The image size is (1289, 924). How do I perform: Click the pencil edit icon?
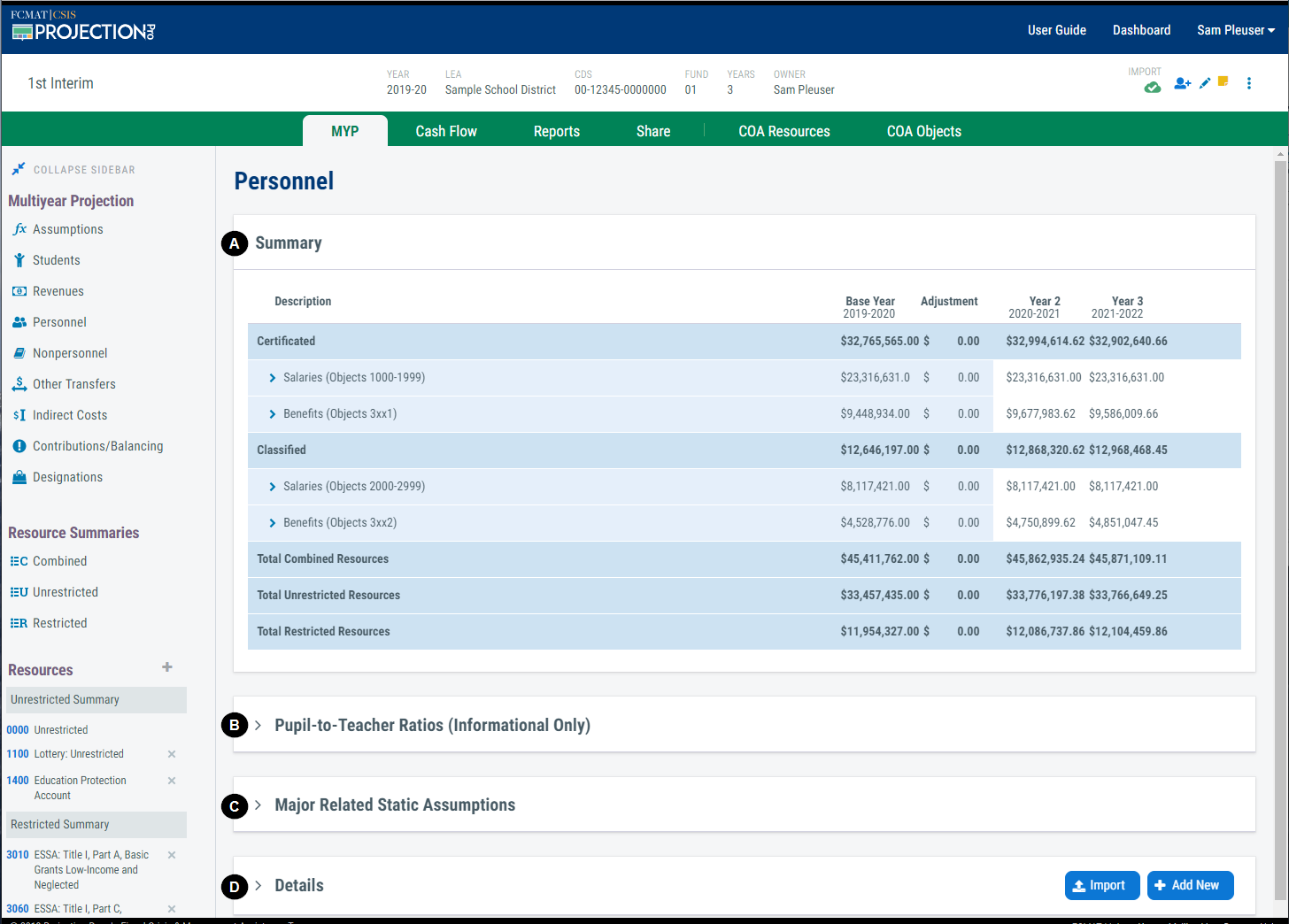point(1205,83)
